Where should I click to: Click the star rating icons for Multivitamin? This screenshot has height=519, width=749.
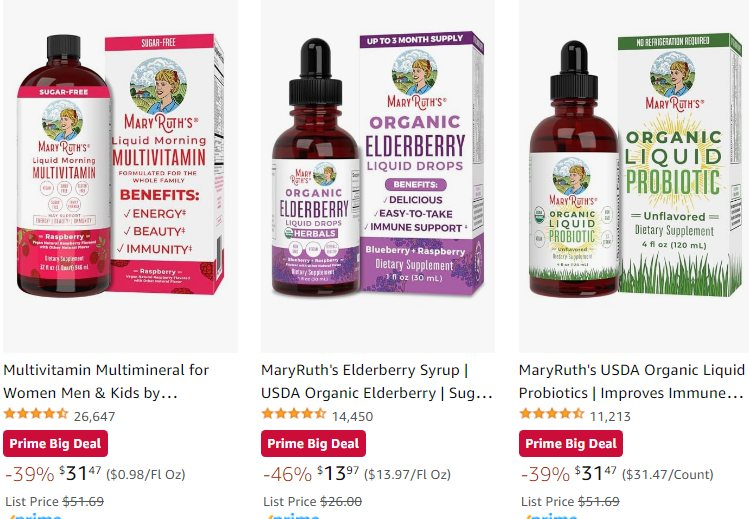pos(36,413)
